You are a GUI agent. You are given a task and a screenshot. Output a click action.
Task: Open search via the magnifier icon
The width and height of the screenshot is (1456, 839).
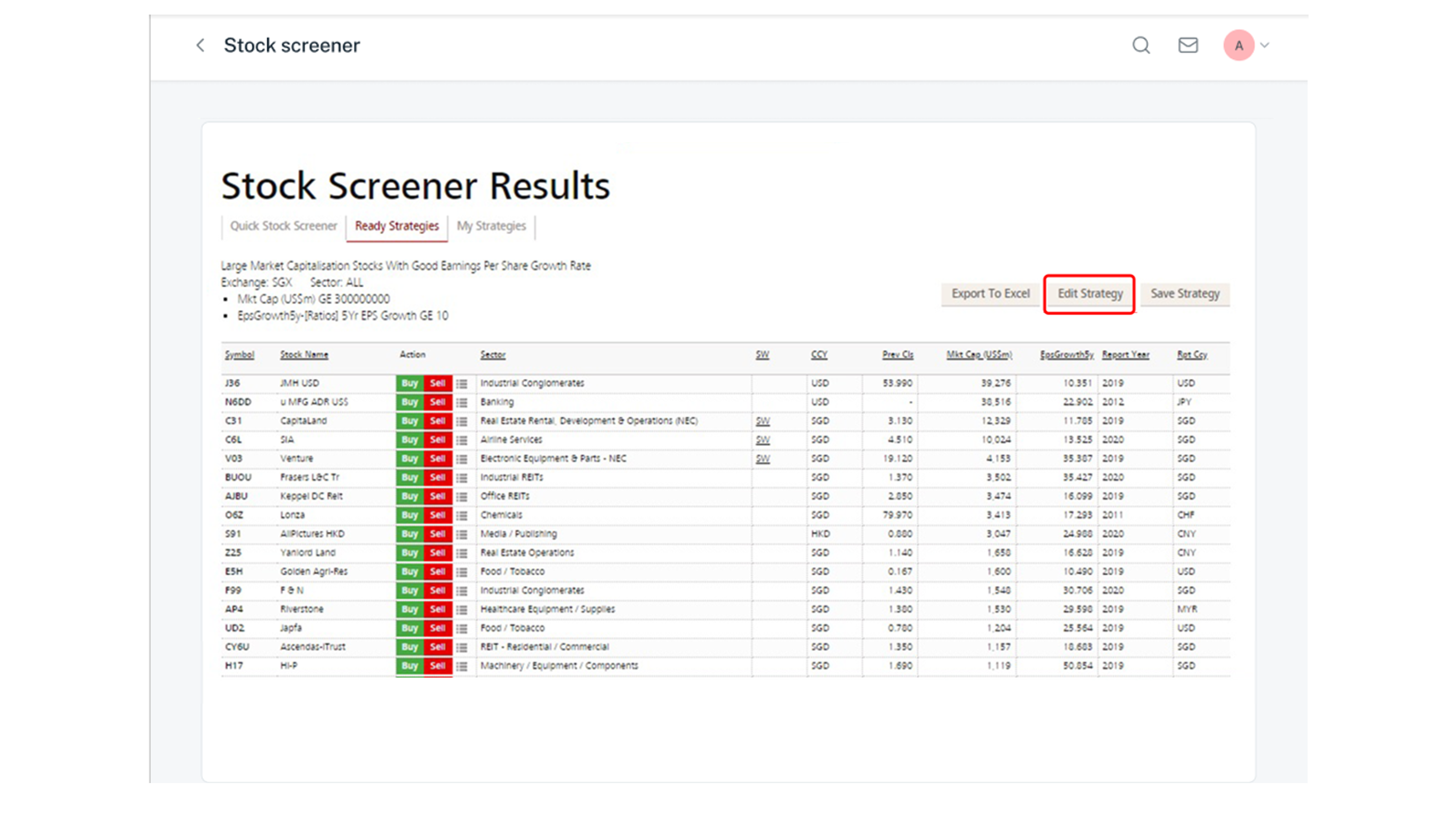[1141, 45]
